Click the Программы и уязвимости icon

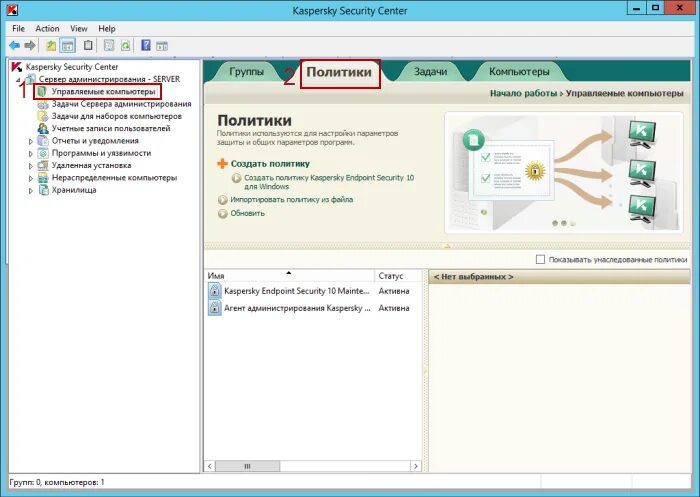tap(43, 153)
